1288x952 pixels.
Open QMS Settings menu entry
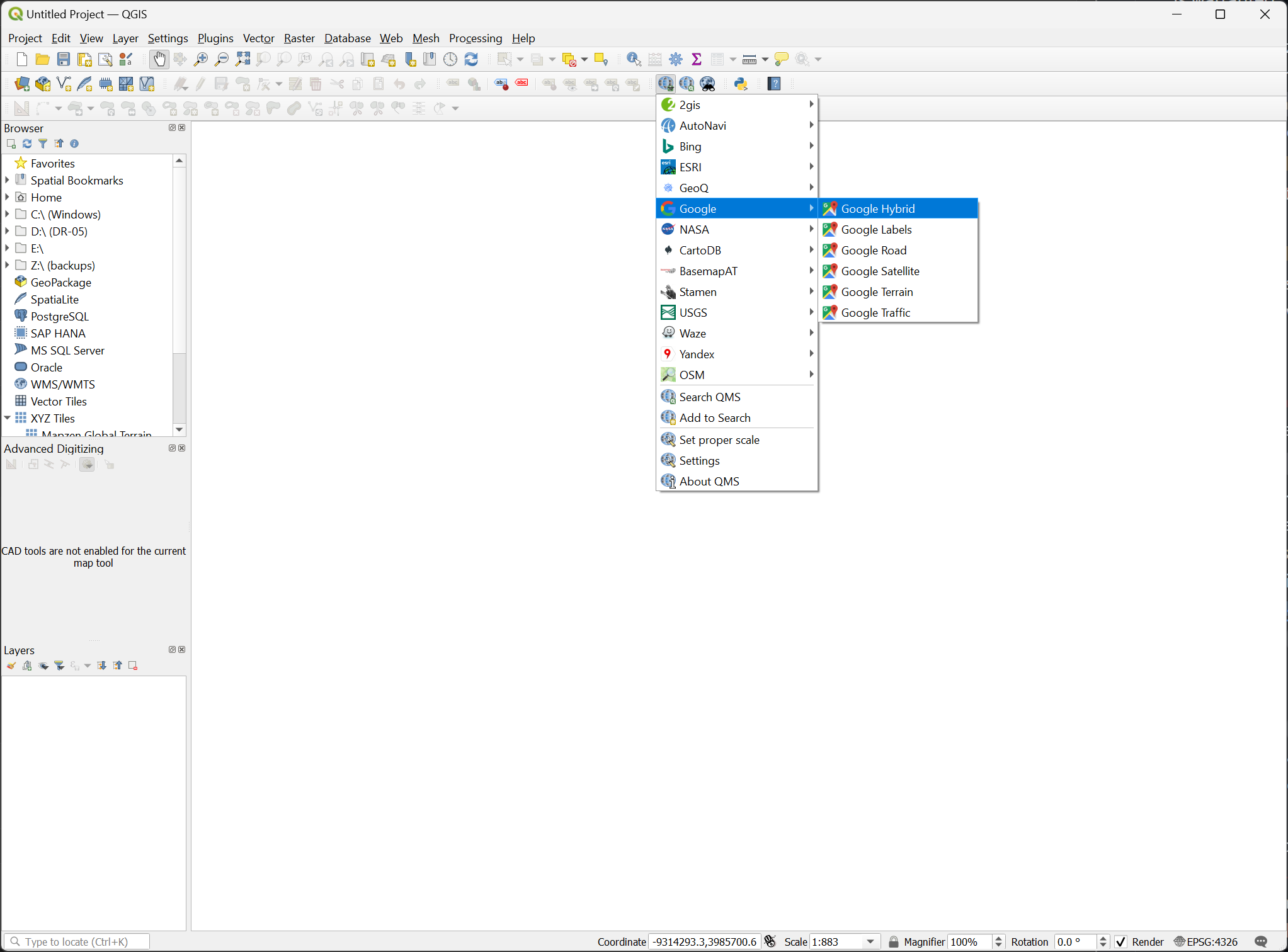click(737, 460)
